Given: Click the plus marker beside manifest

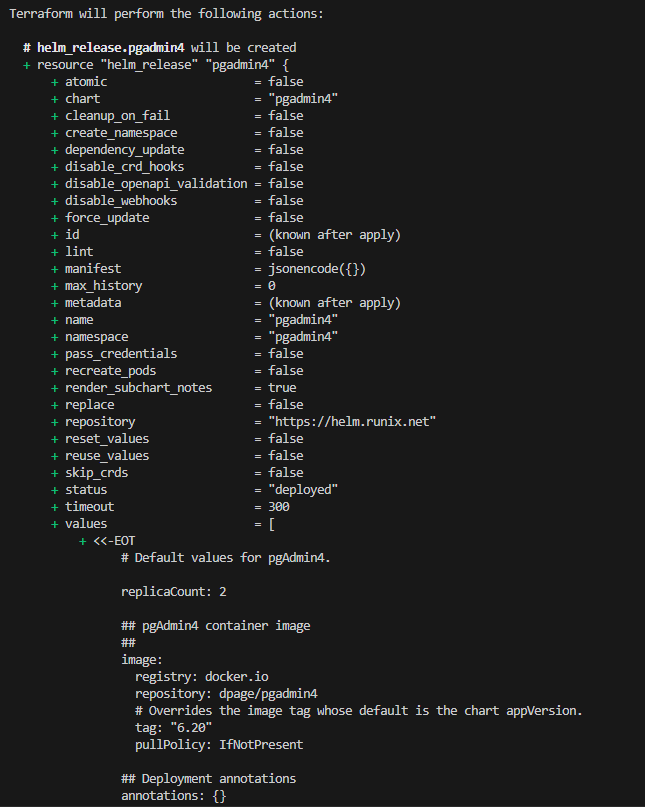Looking at the screenshot, I should tap(55, 270).
